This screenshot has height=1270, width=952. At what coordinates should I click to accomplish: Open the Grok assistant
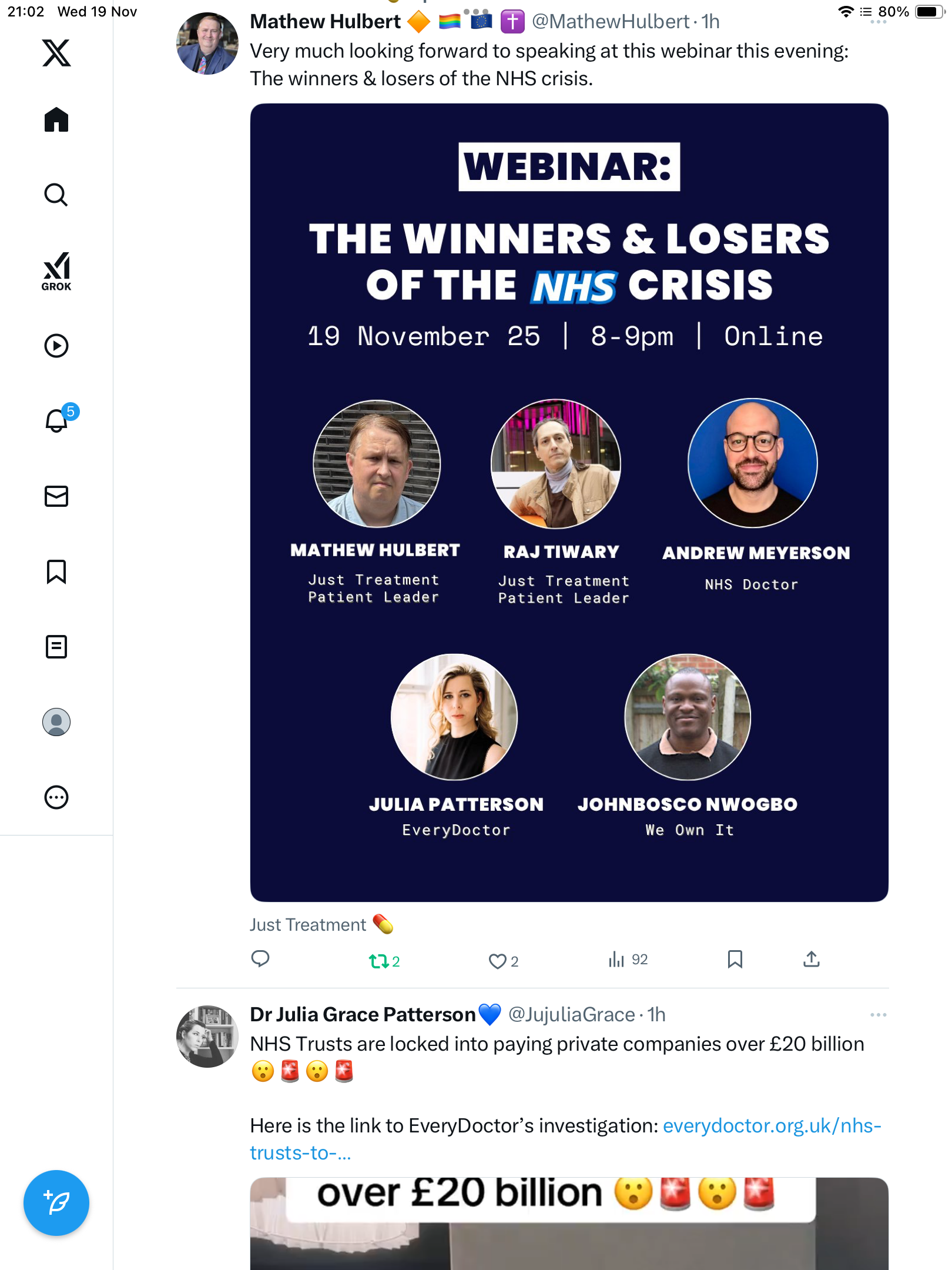(x=56, y=272)
